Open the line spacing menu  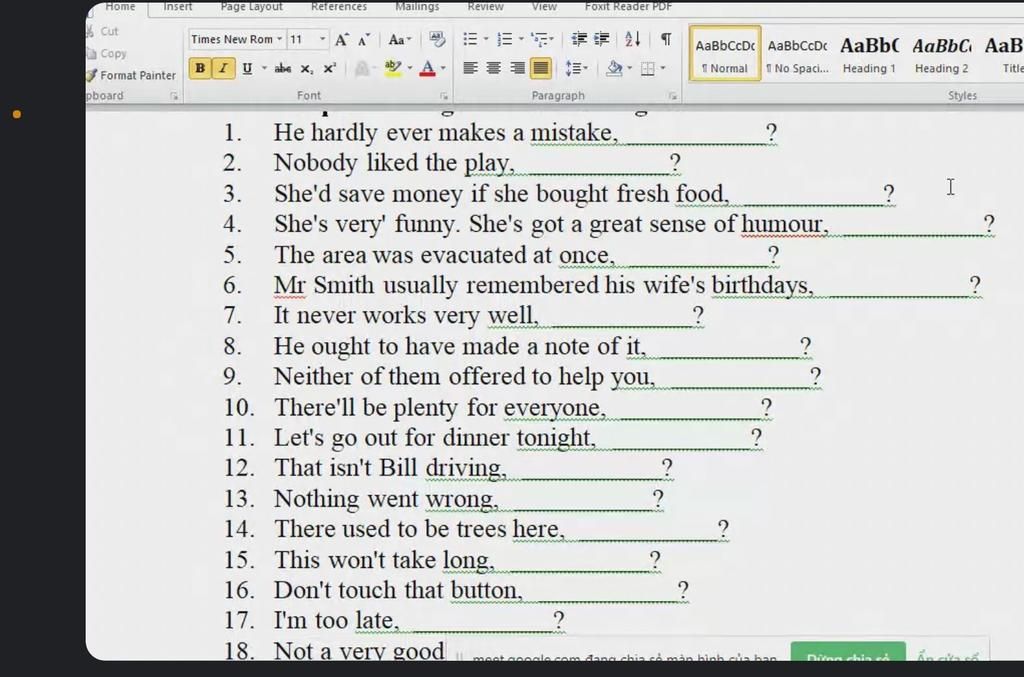point(576,68)
